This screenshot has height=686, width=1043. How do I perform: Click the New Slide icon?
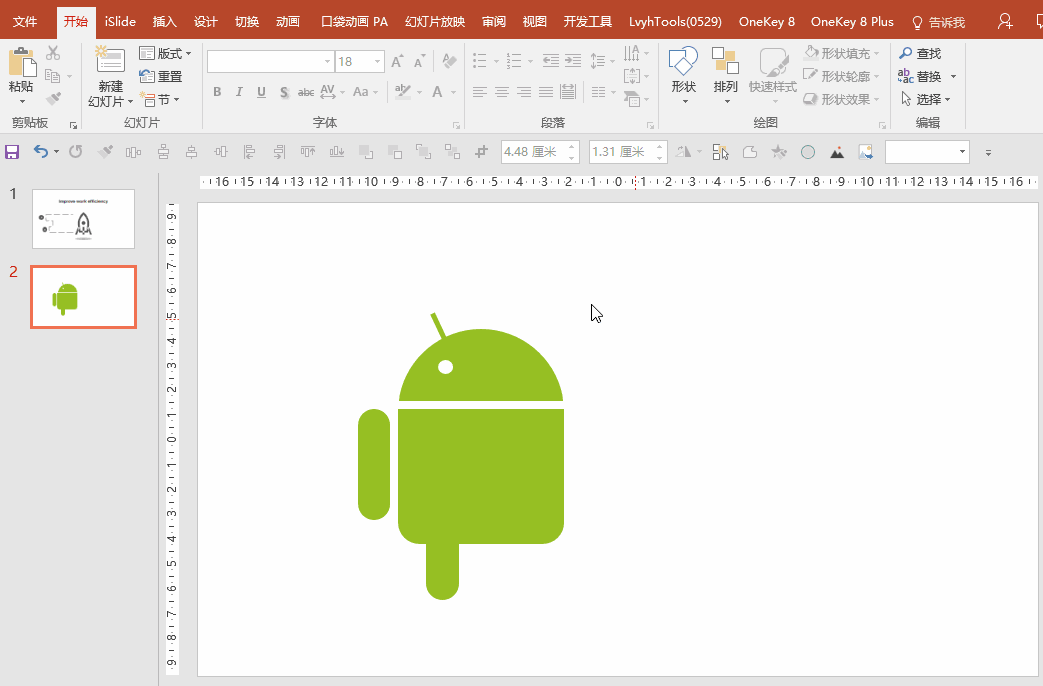[x=110, y=60]
